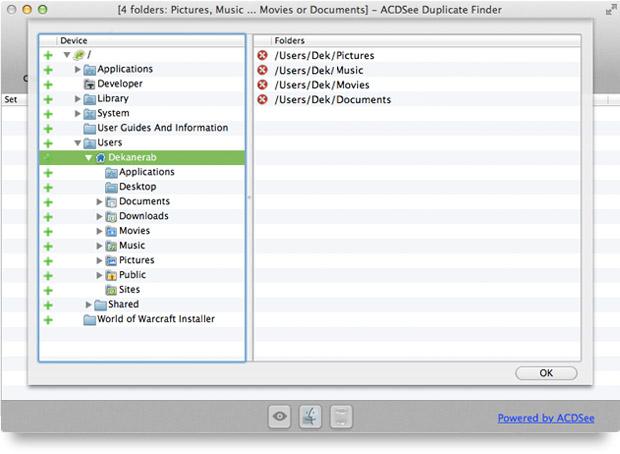Collapse the Users folder
Image resolution: width=620 pixels, height=454 pixels.
pyautogui.click(x=78, y=143)
